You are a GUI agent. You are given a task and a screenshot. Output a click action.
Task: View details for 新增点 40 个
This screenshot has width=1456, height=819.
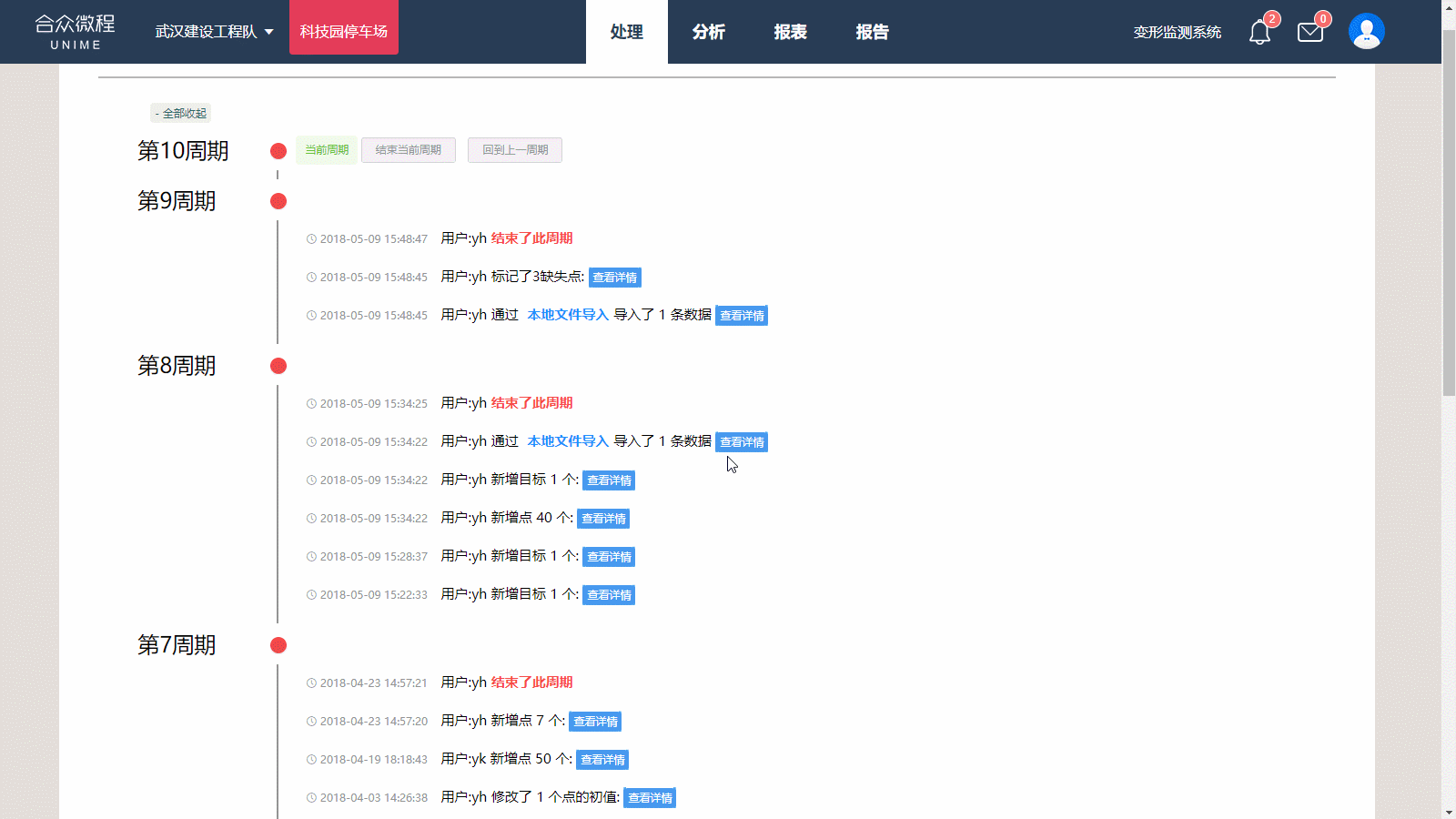[x=603, y=519]
